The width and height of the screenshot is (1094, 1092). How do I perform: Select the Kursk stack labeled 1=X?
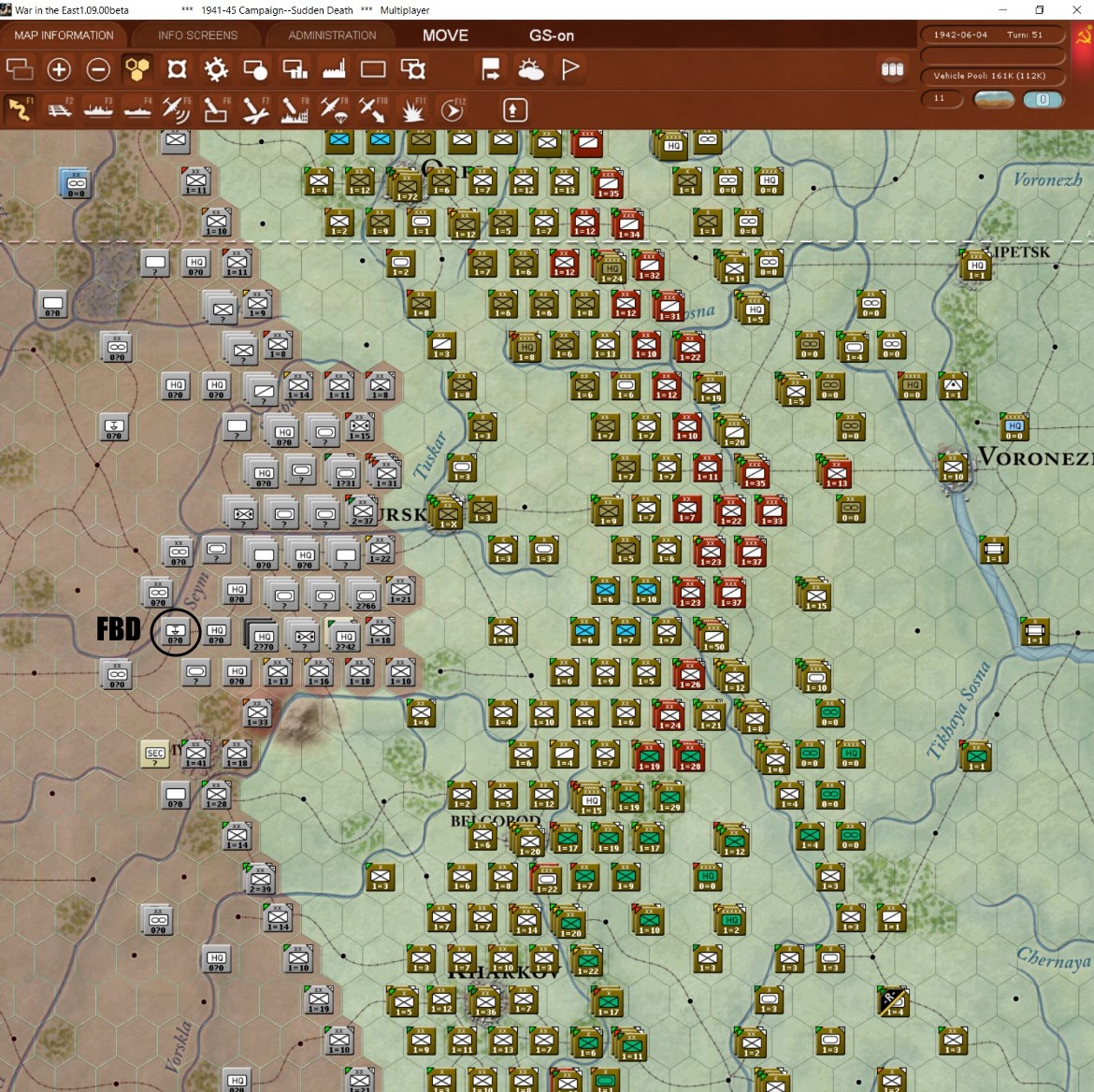(x=447, y=513)
